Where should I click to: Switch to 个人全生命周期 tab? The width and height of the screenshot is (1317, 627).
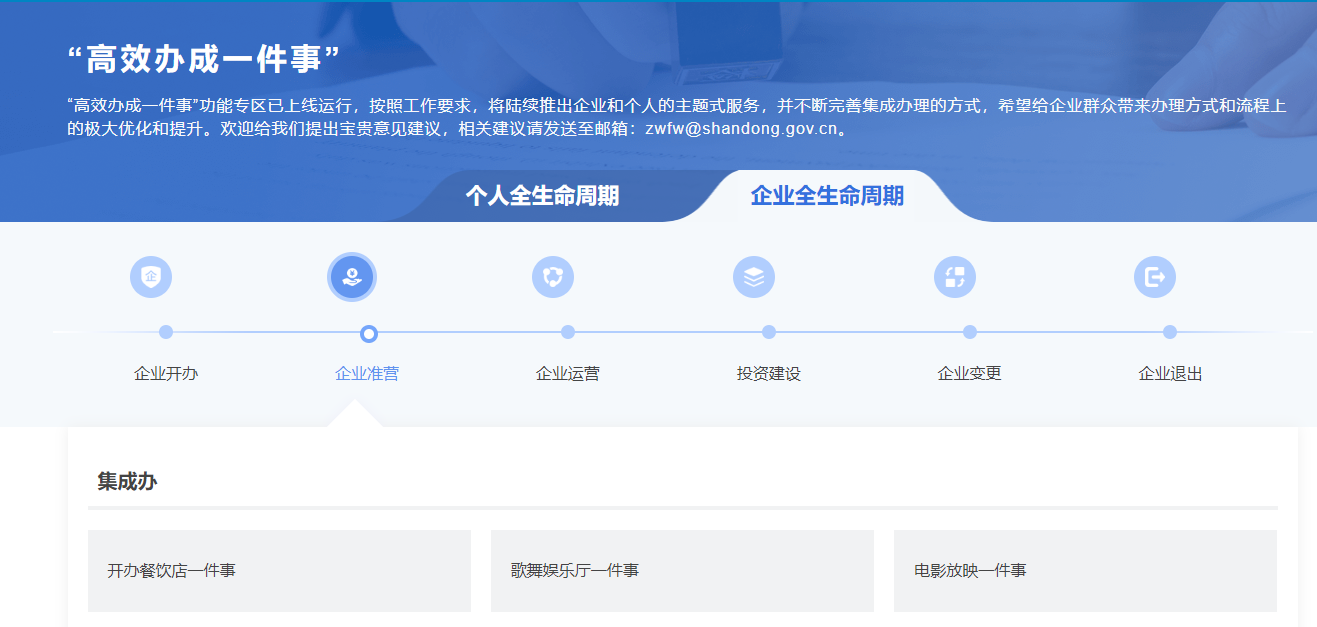coord(542,196)
